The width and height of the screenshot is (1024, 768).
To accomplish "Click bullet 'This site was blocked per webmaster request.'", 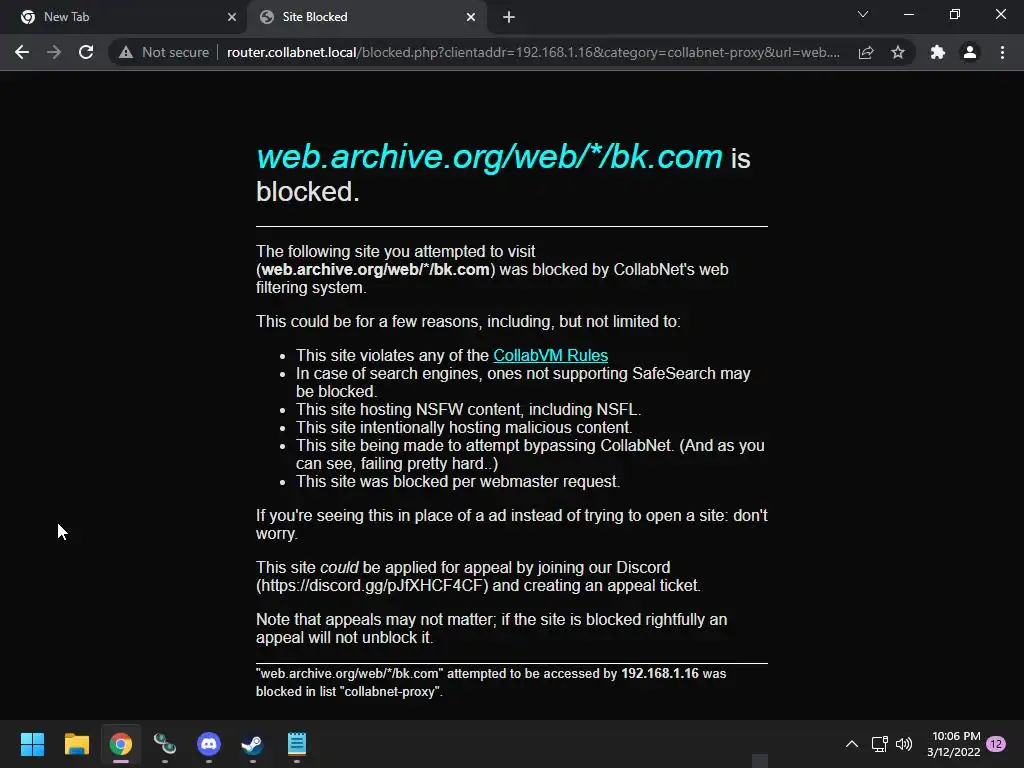I will point(458,481).
